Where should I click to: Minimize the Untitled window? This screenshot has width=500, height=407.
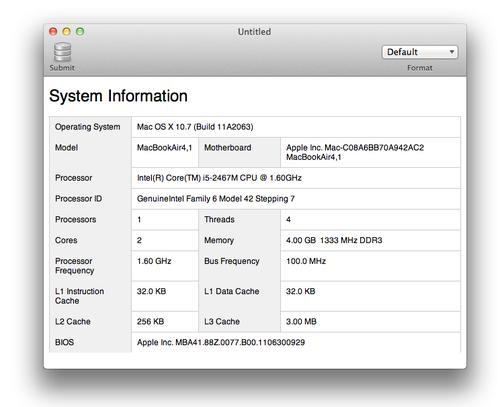click(67, 32)
